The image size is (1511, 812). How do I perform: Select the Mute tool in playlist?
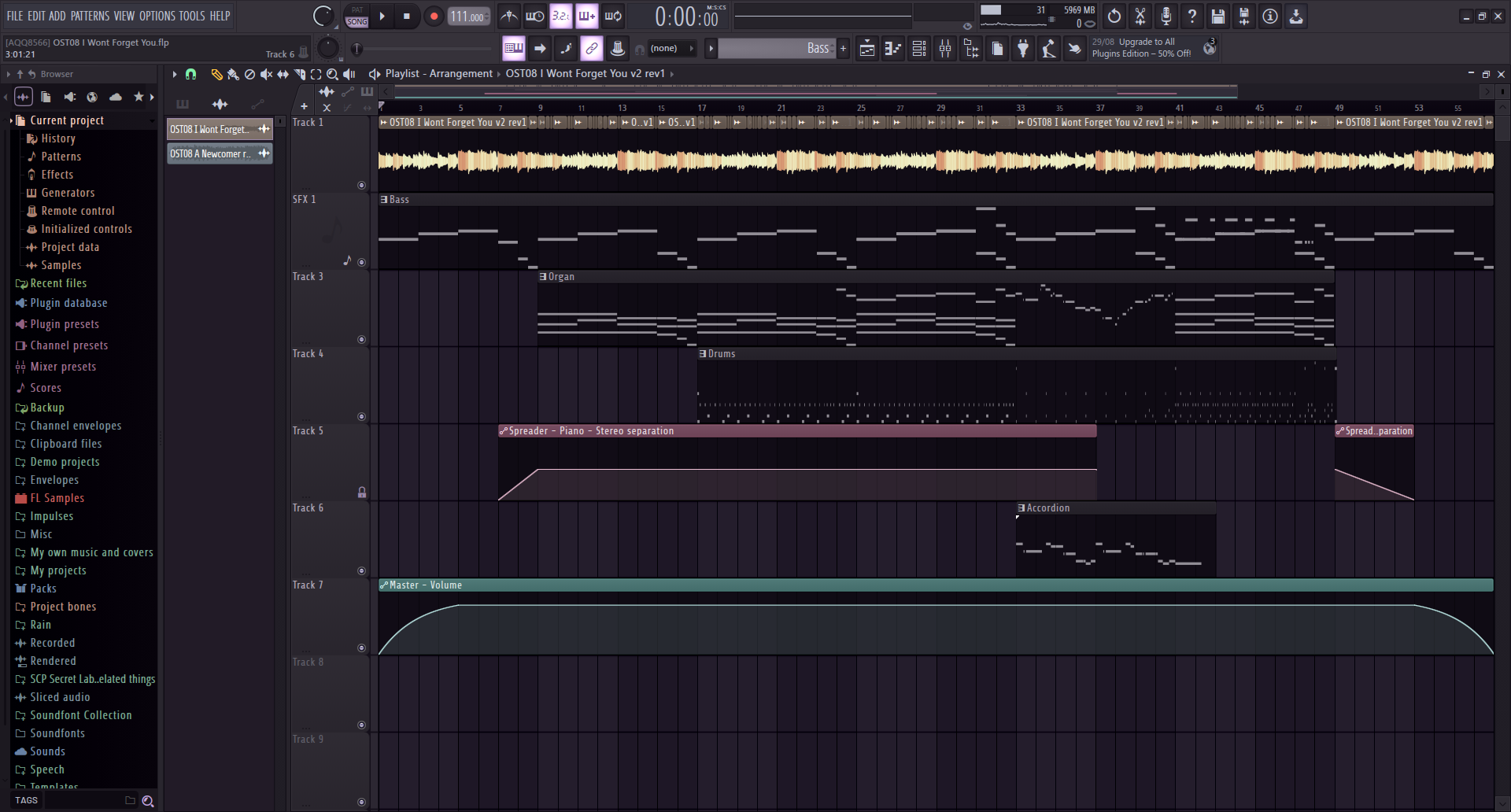[x=266, y=74]
